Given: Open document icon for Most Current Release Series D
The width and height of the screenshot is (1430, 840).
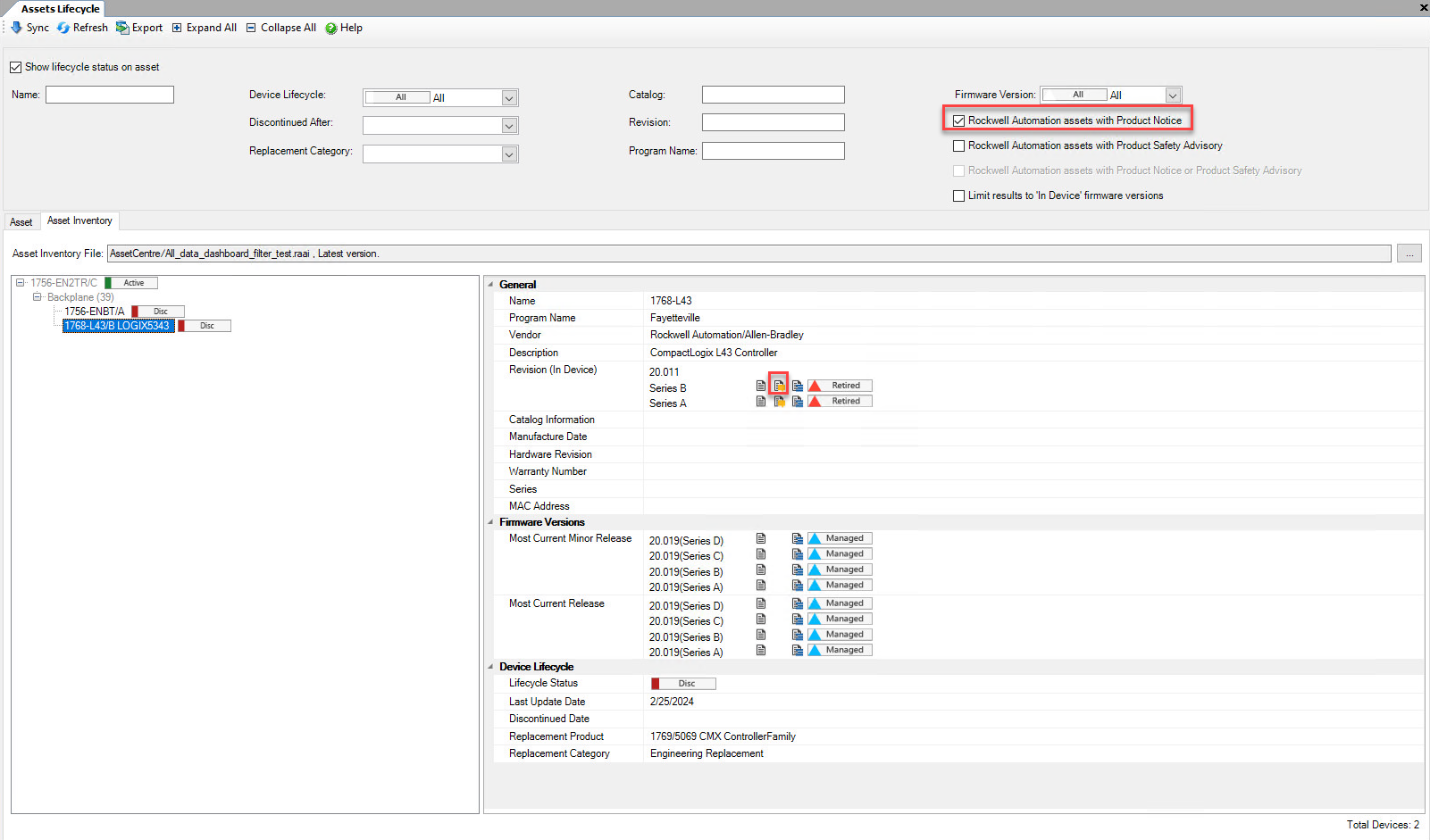Looking at the screenshot, I should click(761, 603).
